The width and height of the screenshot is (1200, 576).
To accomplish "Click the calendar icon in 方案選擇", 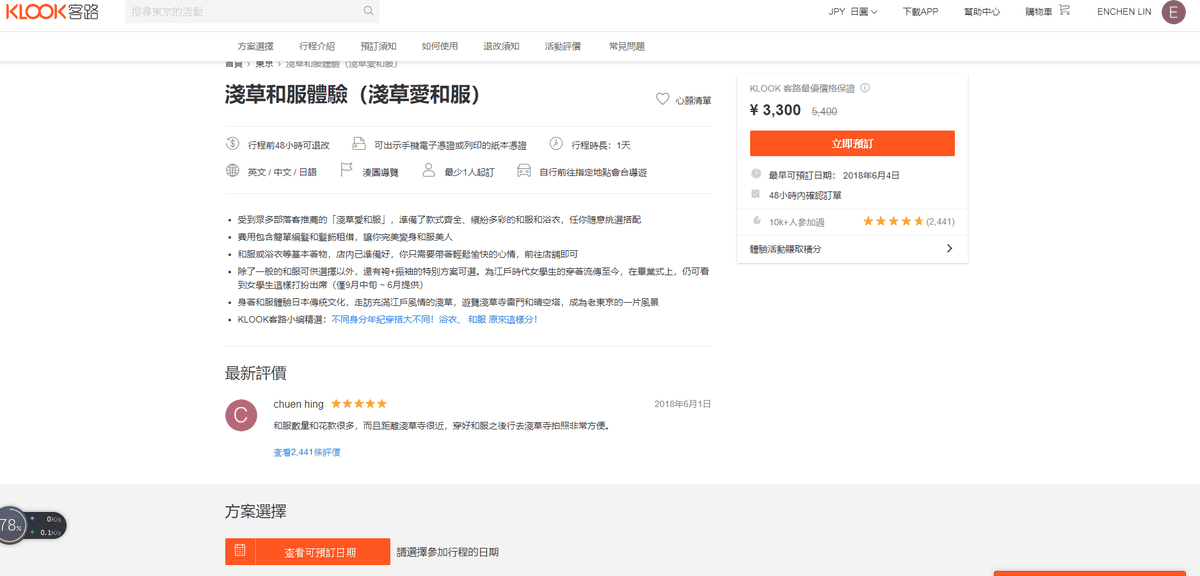I will point(240,551).
